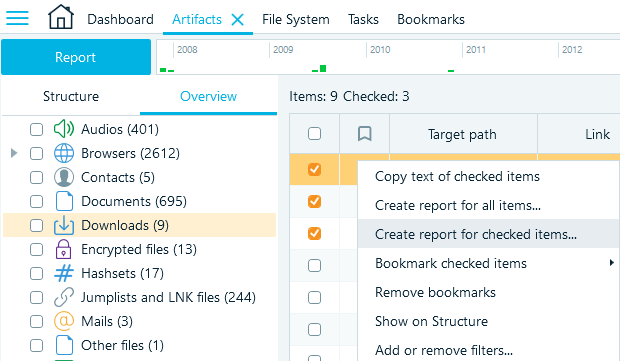
Task: Select Browsers (2612) label
Action: [130, 153]
